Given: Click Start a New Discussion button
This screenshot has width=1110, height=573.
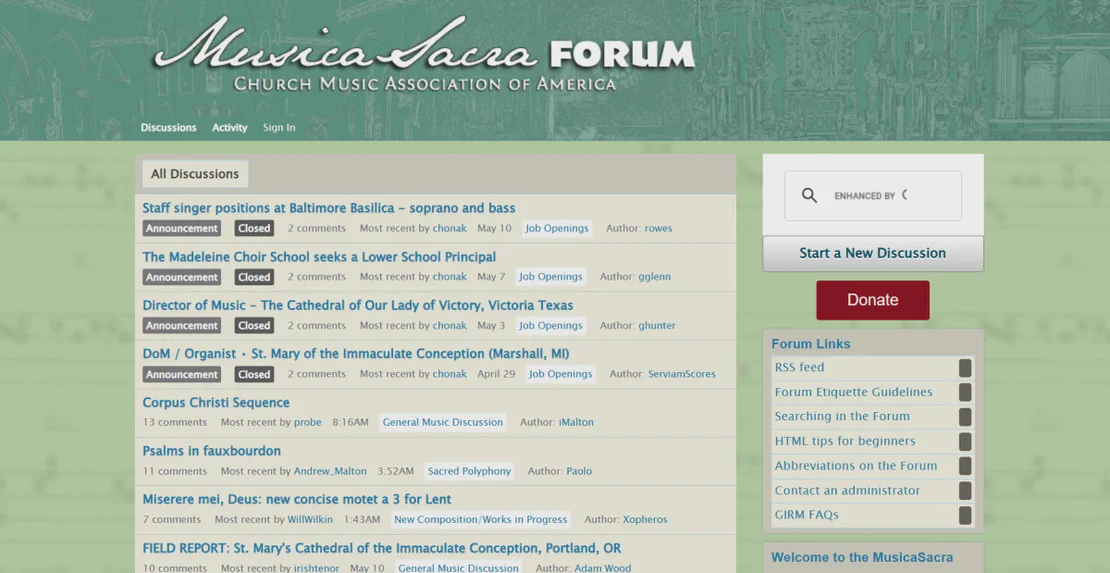Looking at the screenshot, I should click(873, 253).
